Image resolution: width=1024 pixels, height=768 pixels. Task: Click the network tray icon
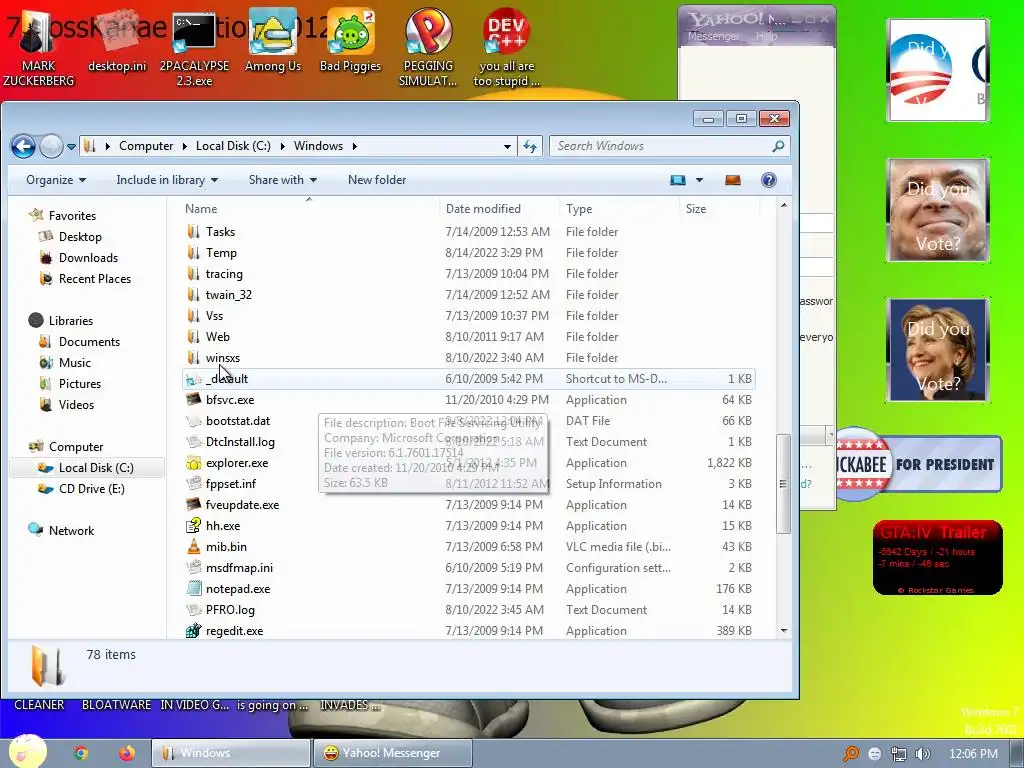click(899, 754)
